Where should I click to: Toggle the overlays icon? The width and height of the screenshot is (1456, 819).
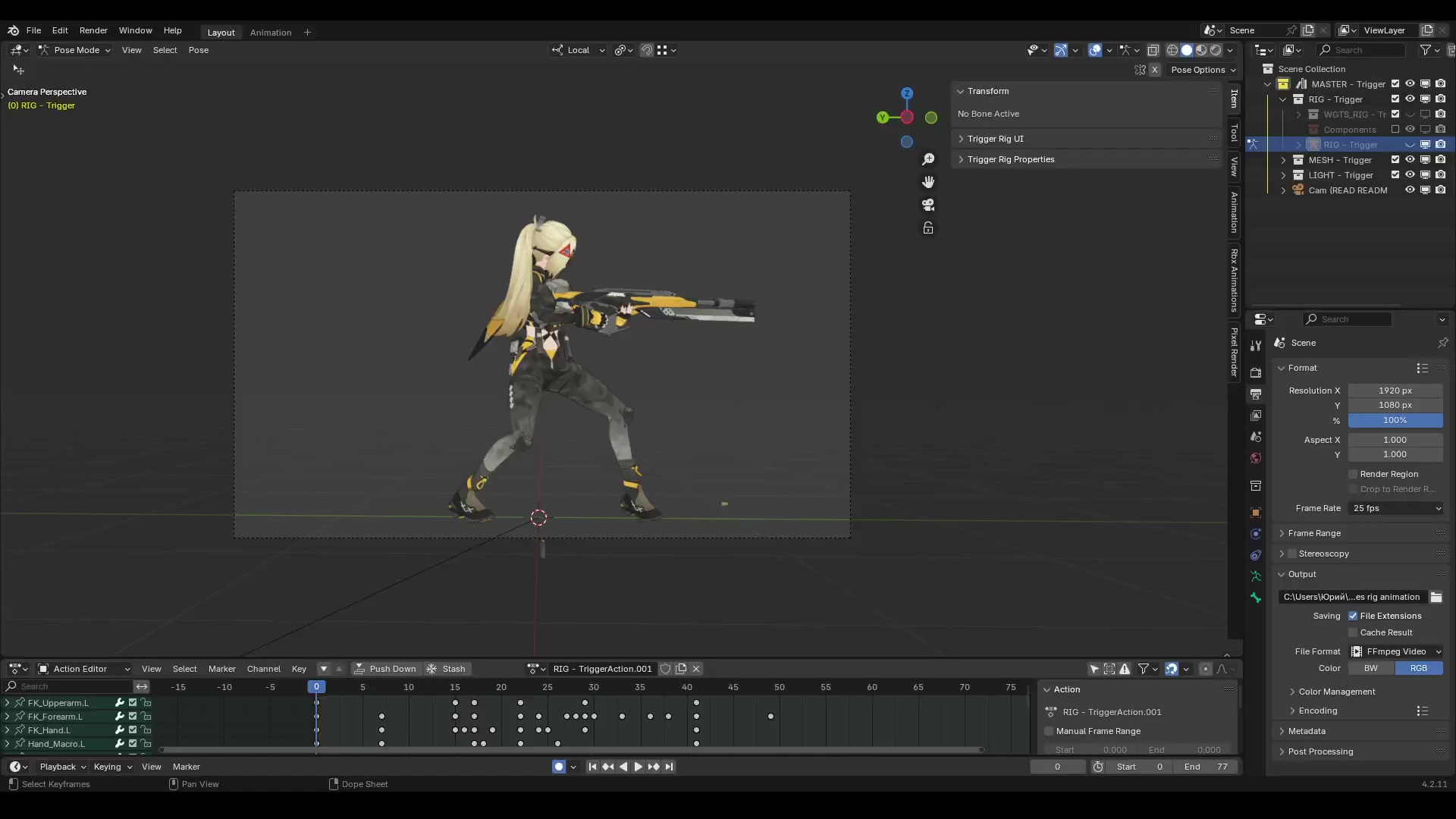(x=1095, y=50)
